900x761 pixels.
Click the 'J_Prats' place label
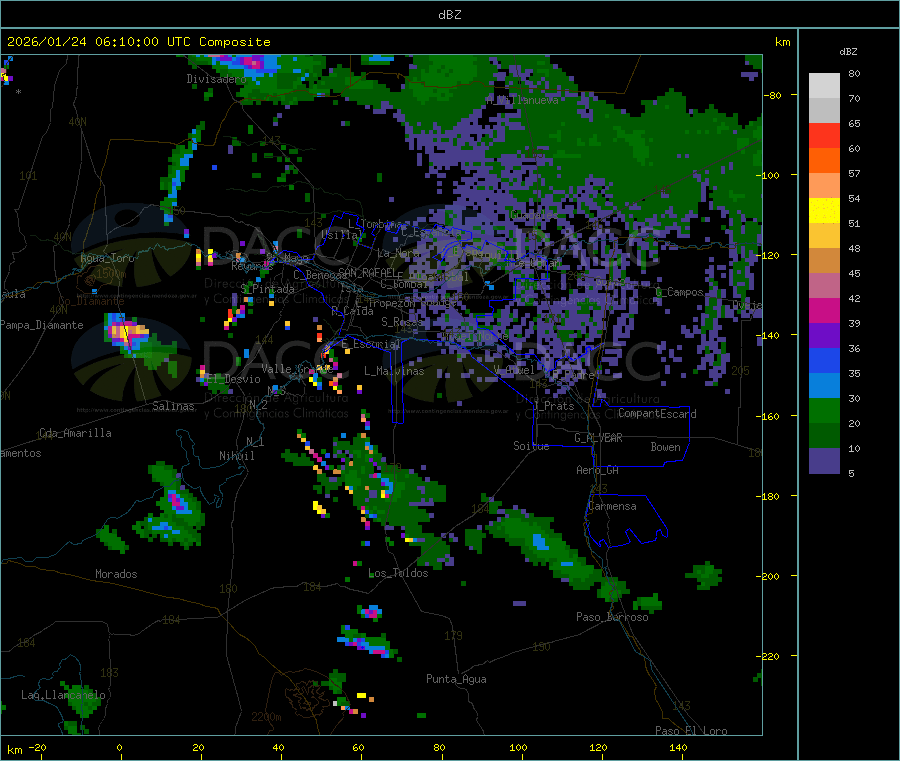pyautogui.click(x=553, y=406)
